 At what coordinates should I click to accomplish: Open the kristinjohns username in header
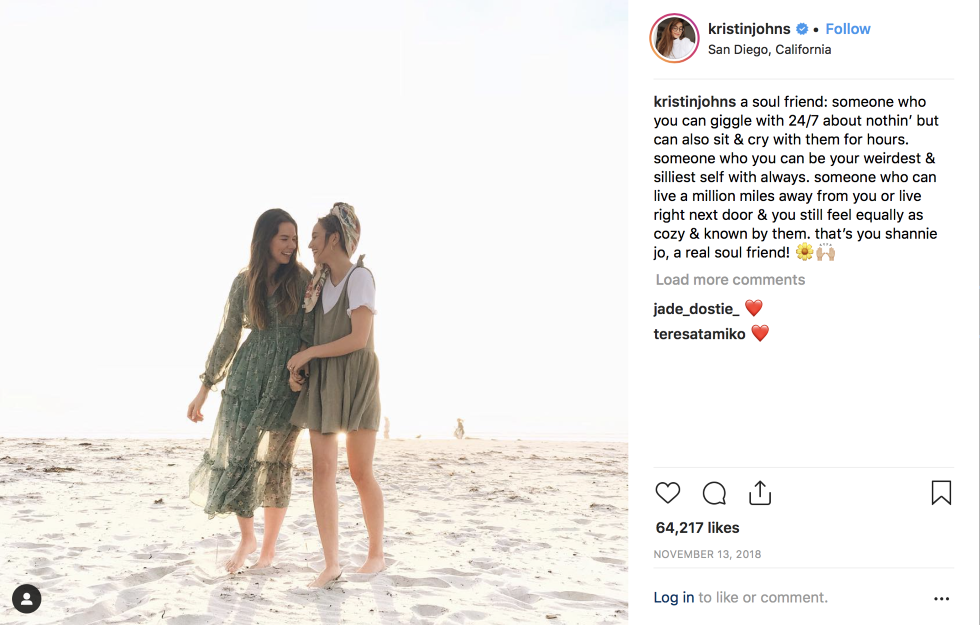(x=749, y=29)
